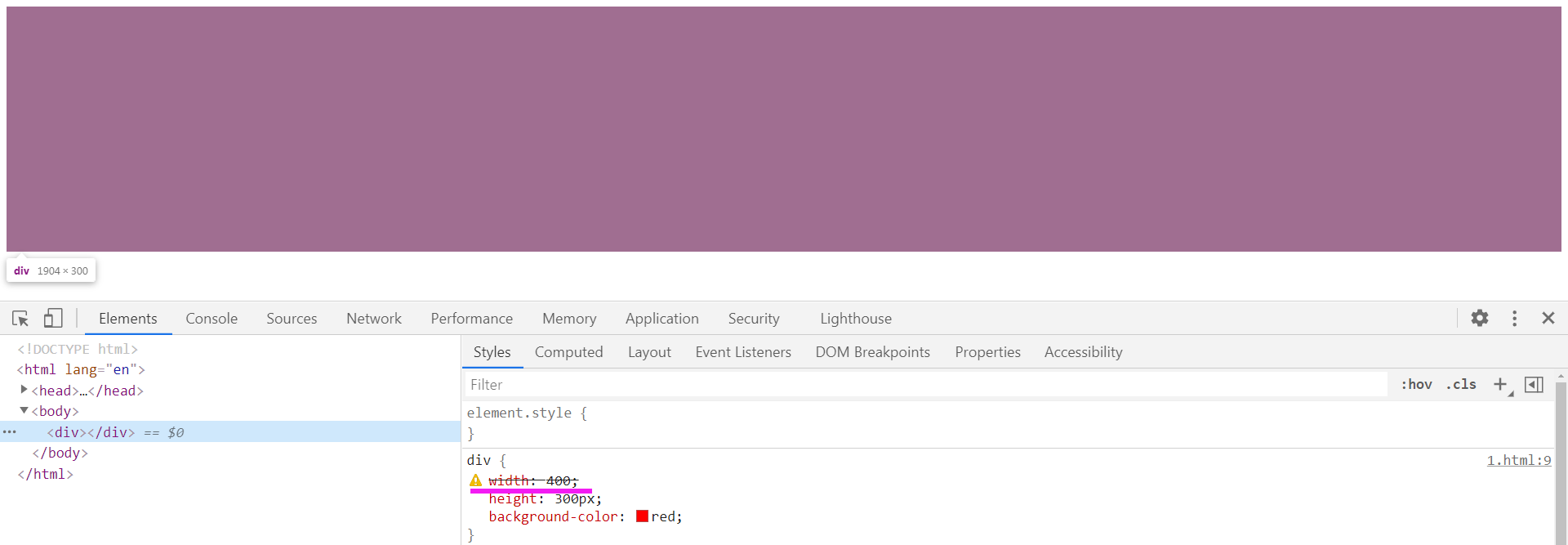
Task: Open the DevTools three-dot menu
Action: 1514,318
